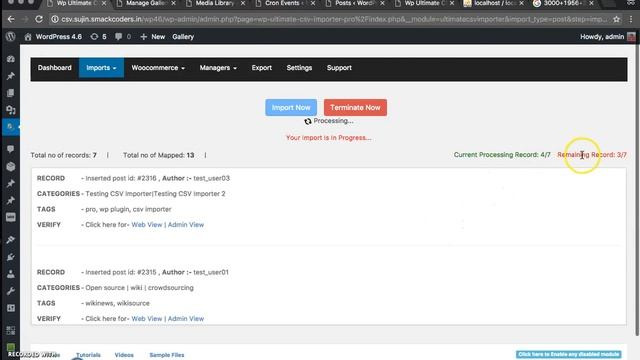
Task: Open the browser three-dot menu
Action: pos(631,19)
